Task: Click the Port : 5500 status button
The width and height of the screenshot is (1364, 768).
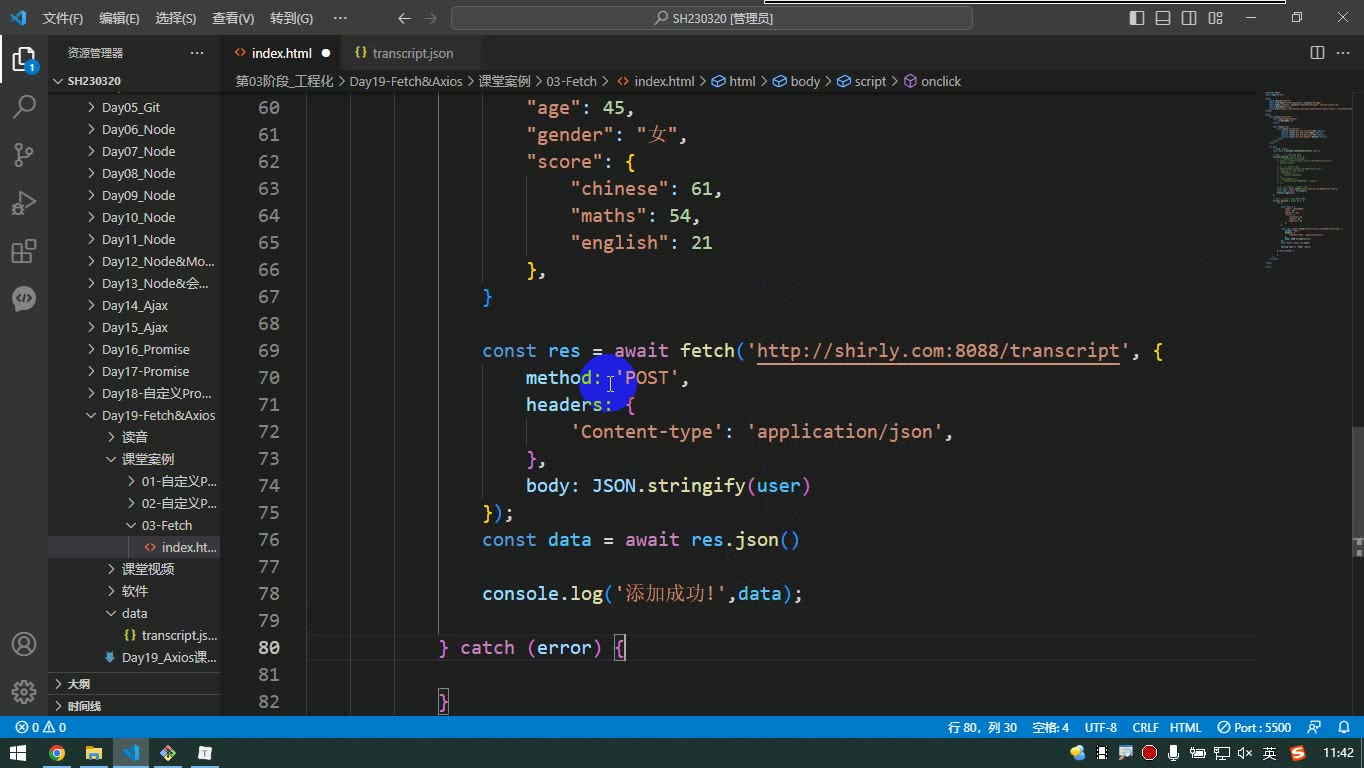Action: (1254, 727)
